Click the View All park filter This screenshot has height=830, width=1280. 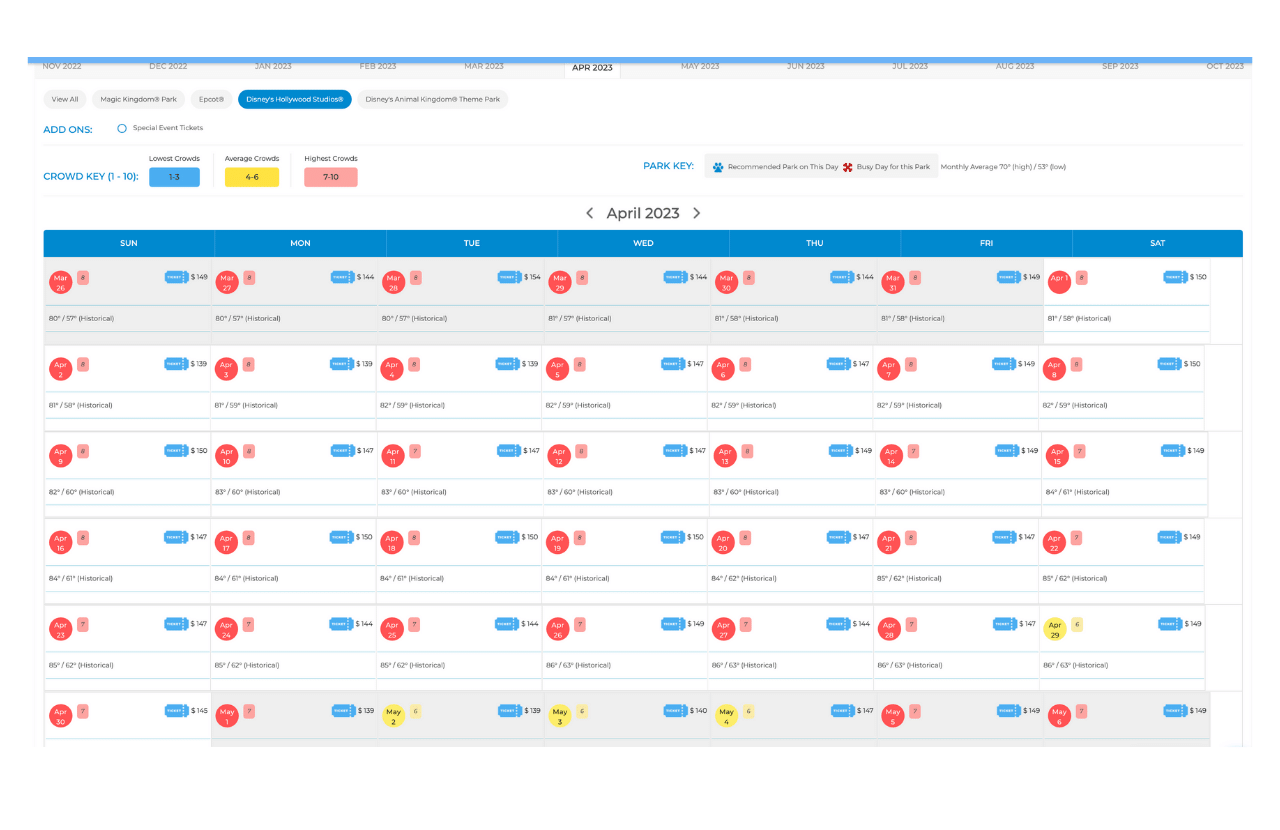[65, 99]
